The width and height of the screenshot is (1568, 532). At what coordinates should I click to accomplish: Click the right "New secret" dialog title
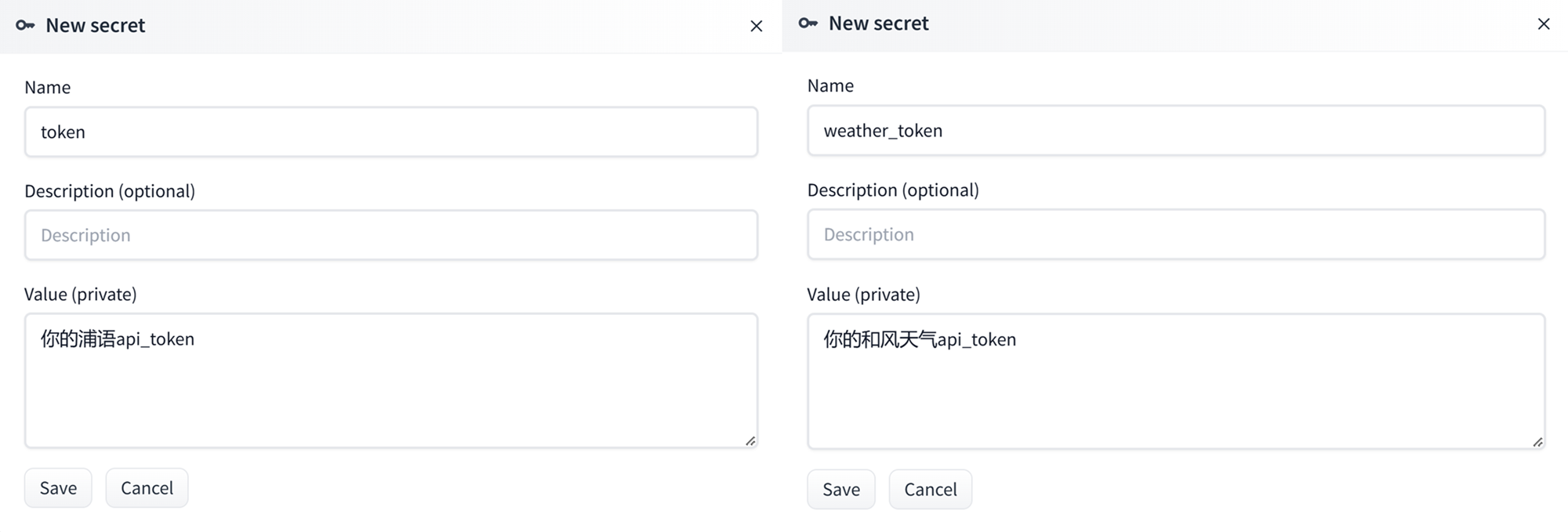click(878, 24)
